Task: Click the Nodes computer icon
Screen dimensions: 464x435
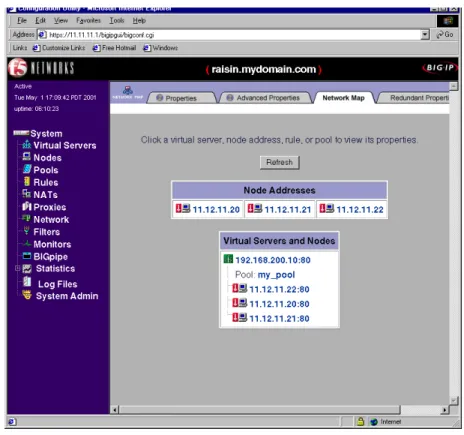Action: point(27,157)
